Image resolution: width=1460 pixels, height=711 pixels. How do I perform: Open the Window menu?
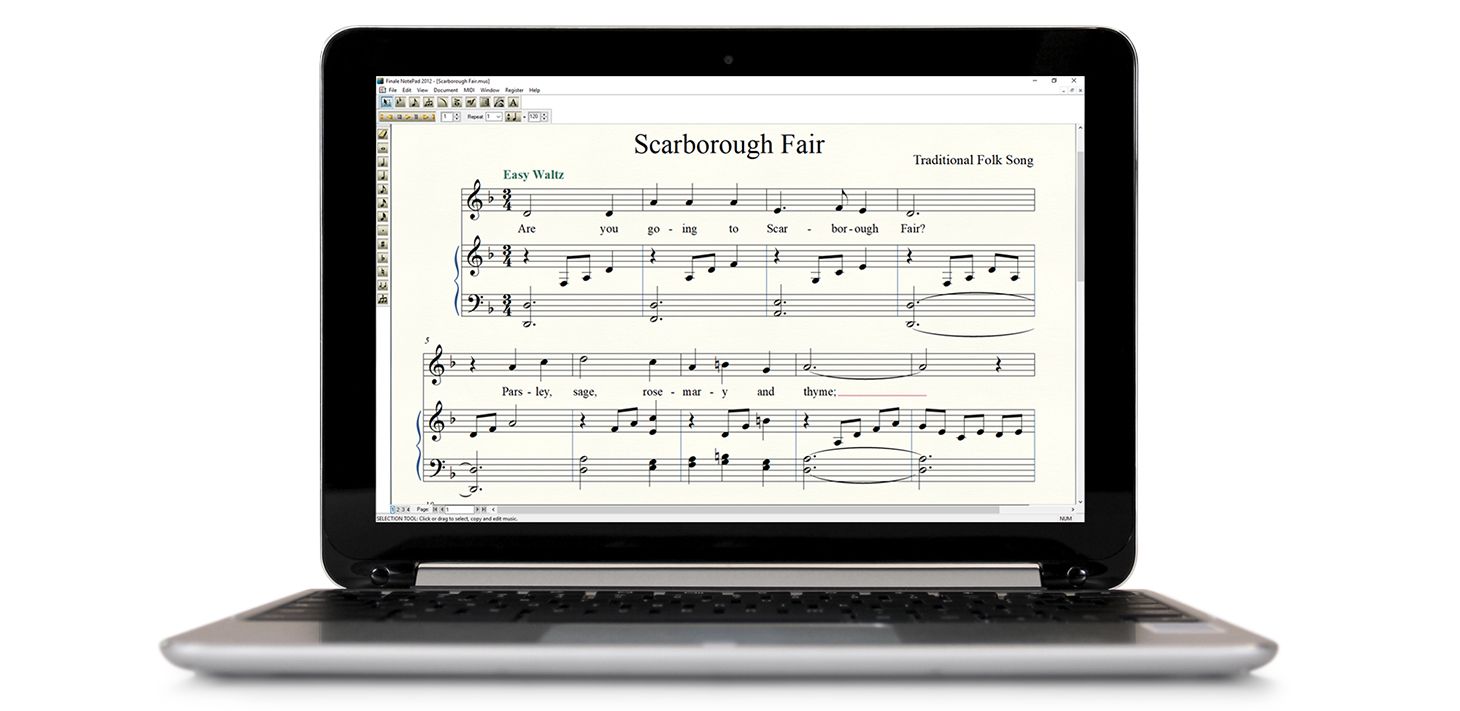490,90
